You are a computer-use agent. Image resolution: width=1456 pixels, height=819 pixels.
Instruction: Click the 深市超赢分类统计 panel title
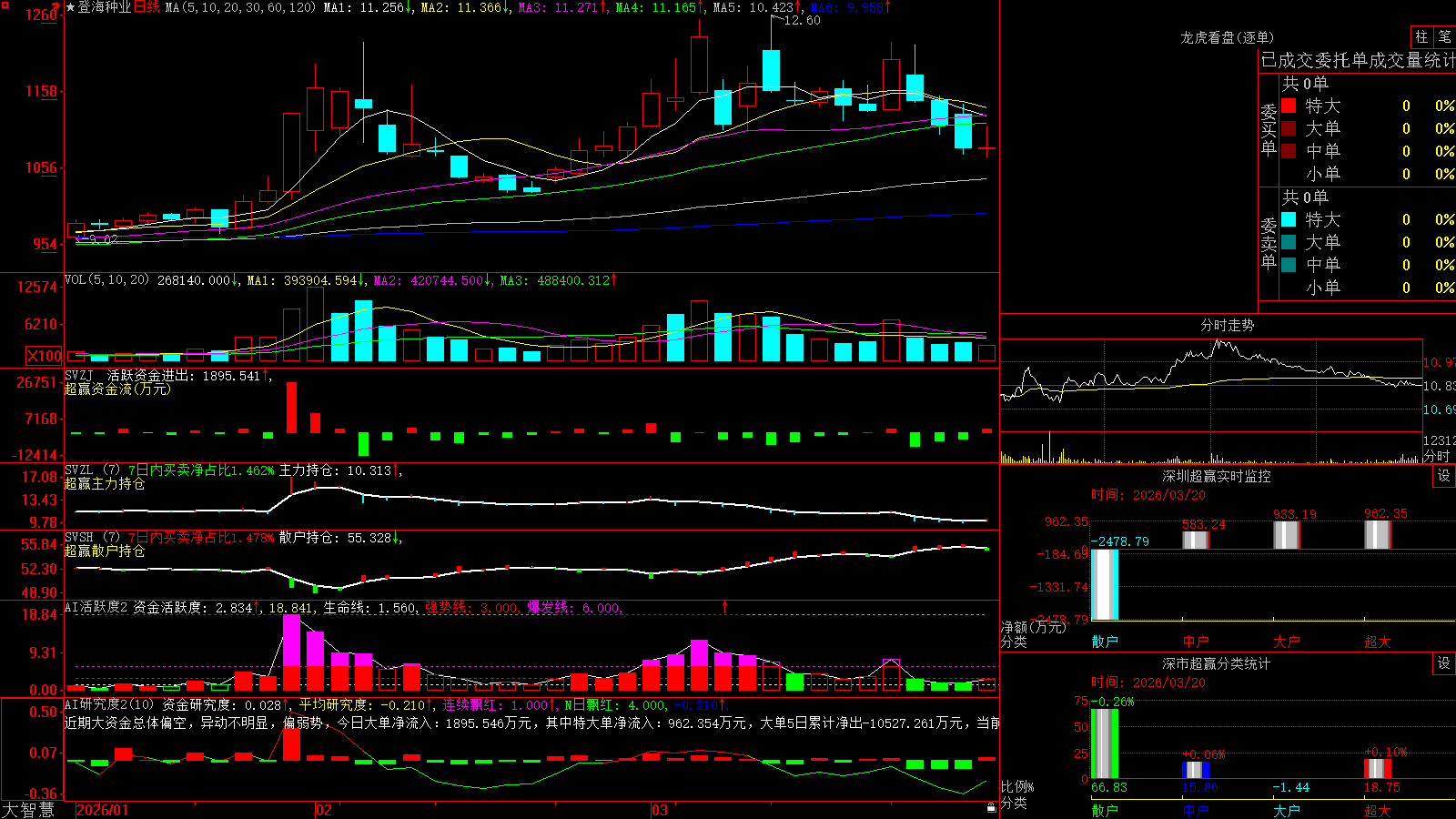(1216, 663)
